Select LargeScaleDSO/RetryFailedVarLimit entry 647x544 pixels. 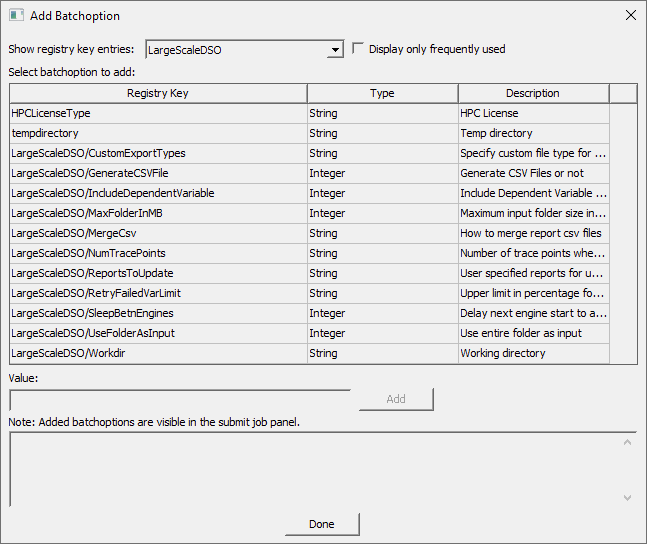point(158,293)
